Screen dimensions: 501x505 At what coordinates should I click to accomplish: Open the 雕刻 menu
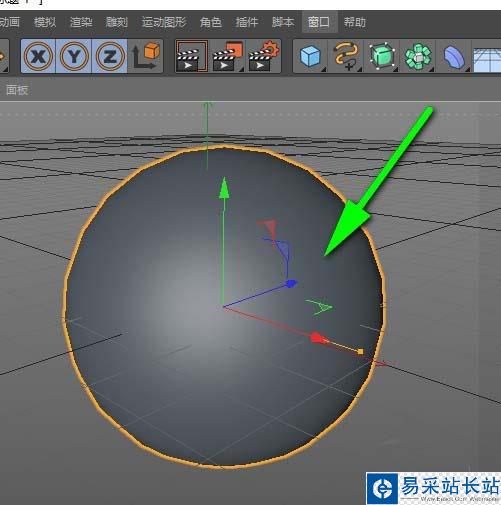(117, 22)
